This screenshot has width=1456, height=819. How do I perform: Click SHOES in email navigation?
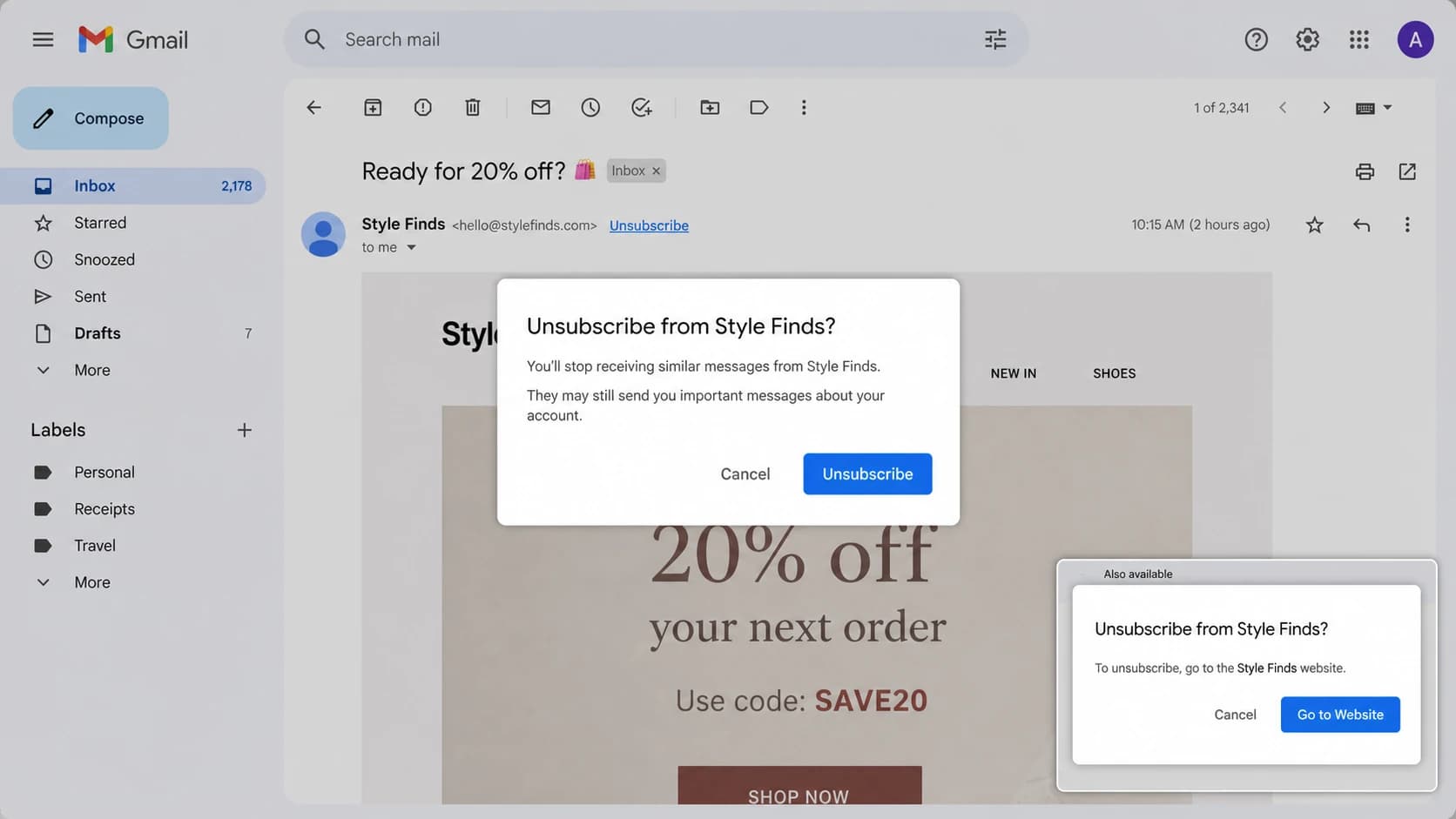click(x=1115, y=373)
